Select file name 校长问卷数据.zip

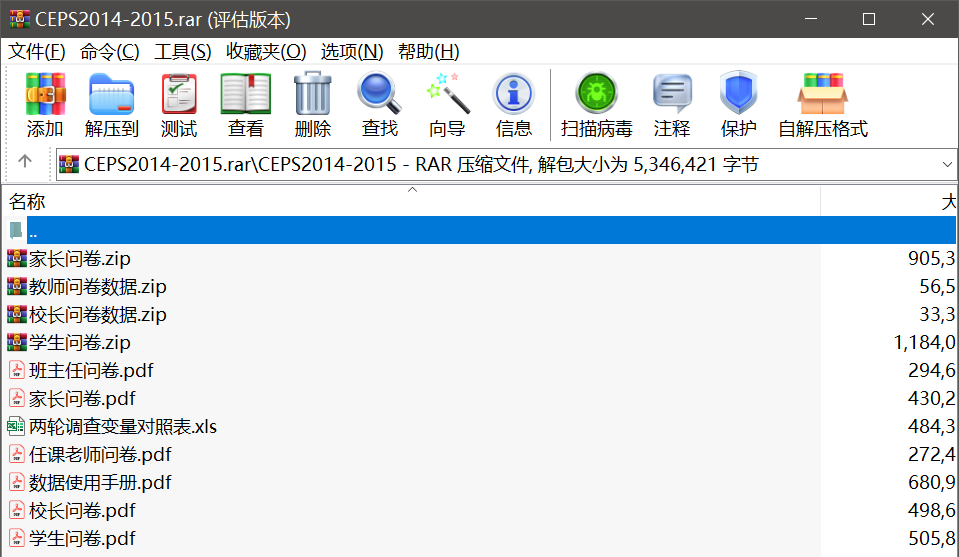click(97, 314)
